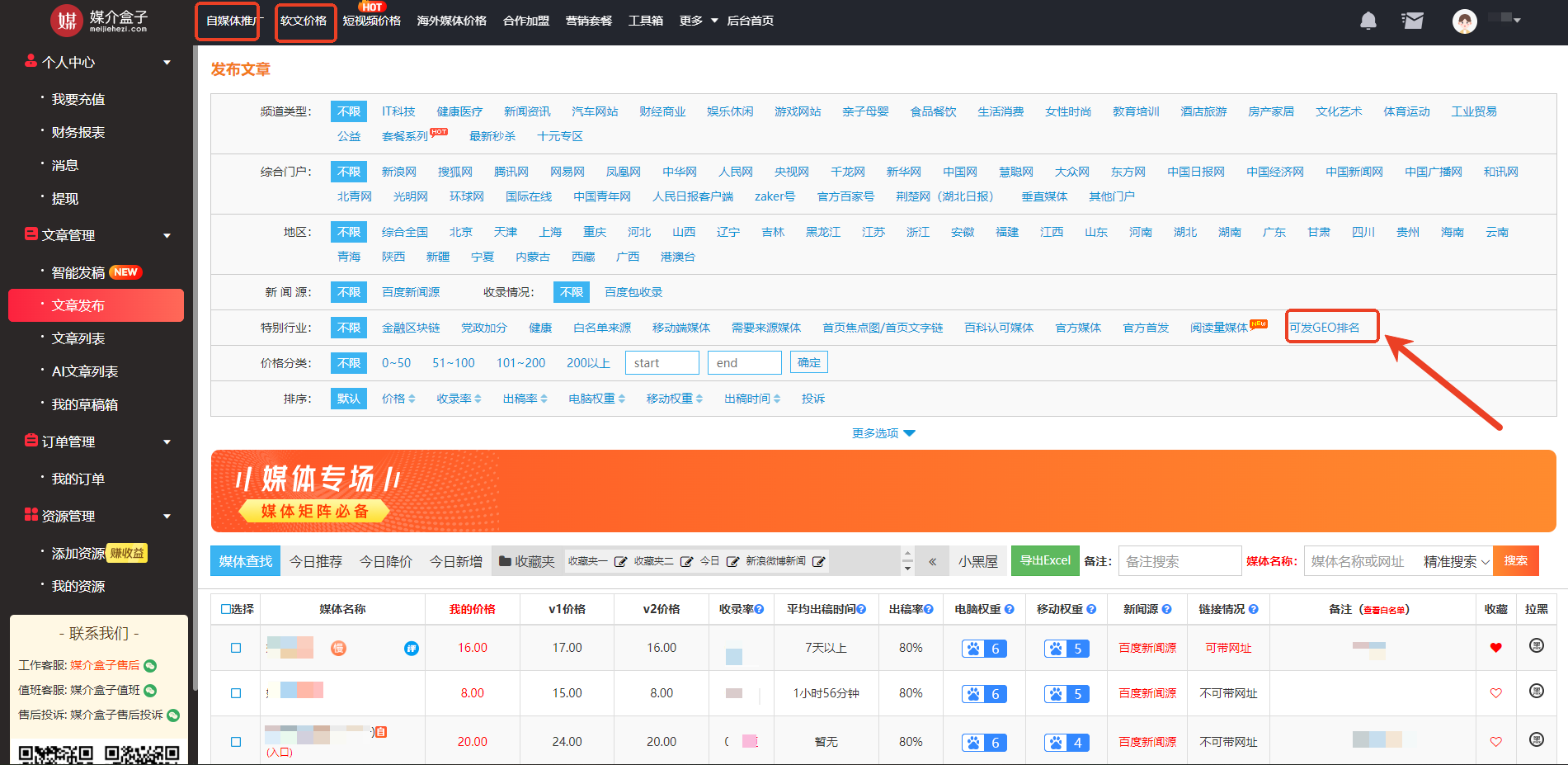
Task: Switch to the 今日推荐 tab
Action: (x=315, y=562)
